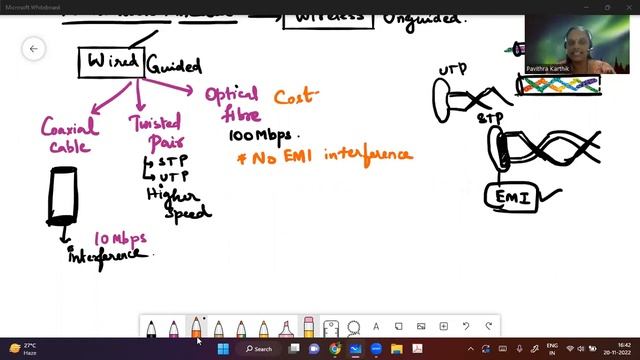Click the volume speaker tray icon
This screenshot has height=360, width=640.
click(581, 349)
